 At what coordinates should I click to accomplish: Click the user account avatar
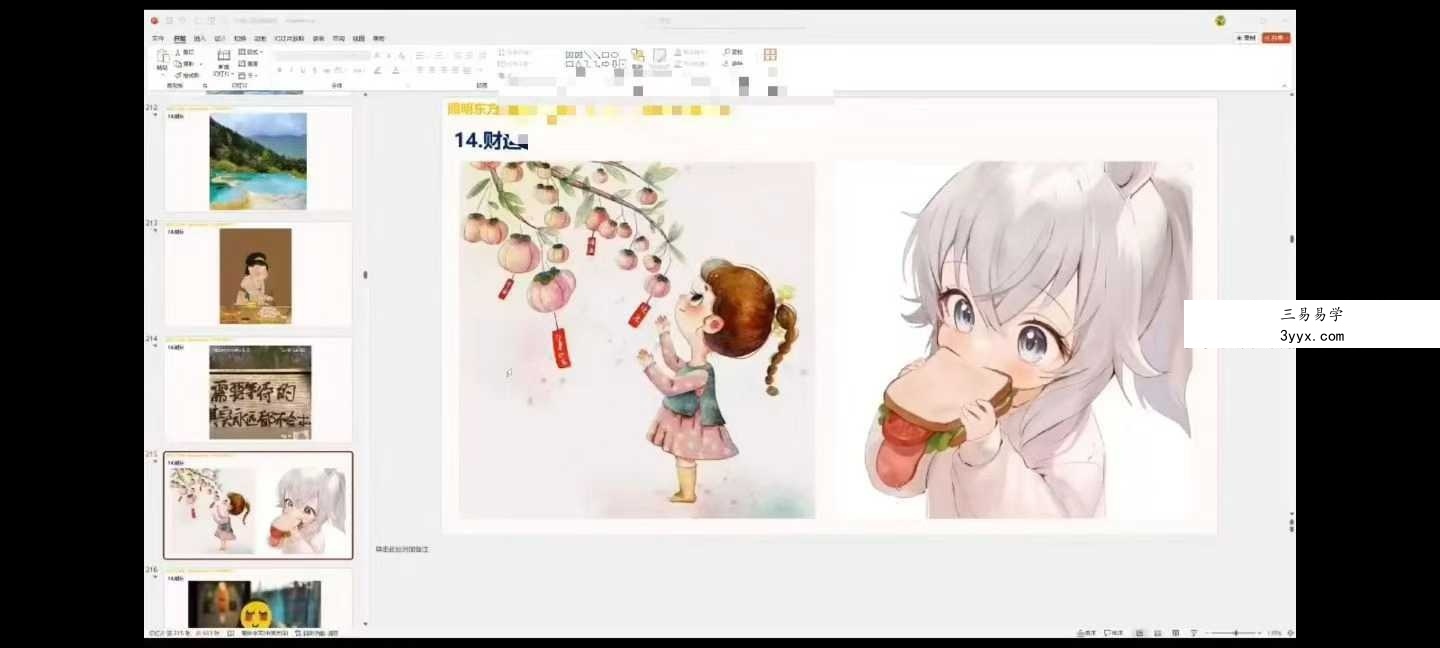[x=1220, y=21]
